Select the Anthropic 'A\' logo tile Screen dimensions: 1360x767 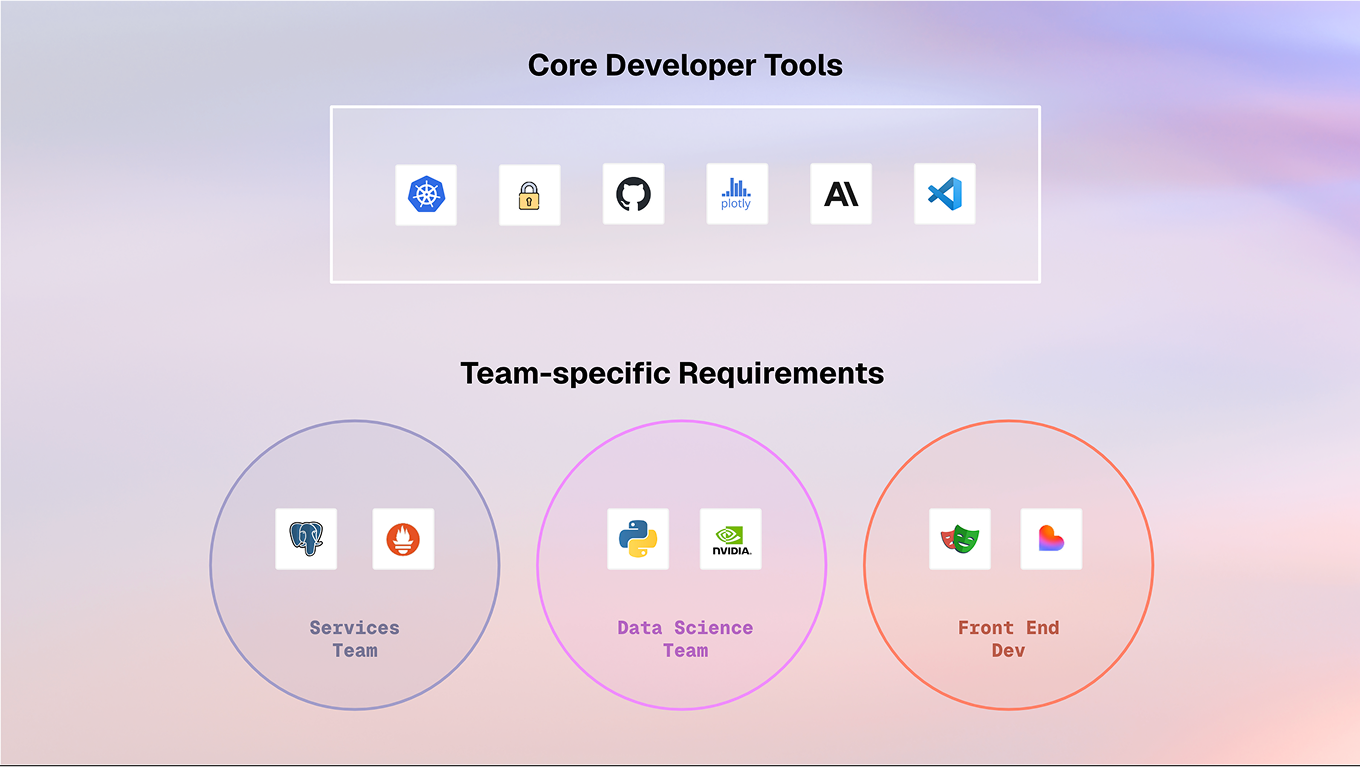pyautogui.click(x=841, y=194)
